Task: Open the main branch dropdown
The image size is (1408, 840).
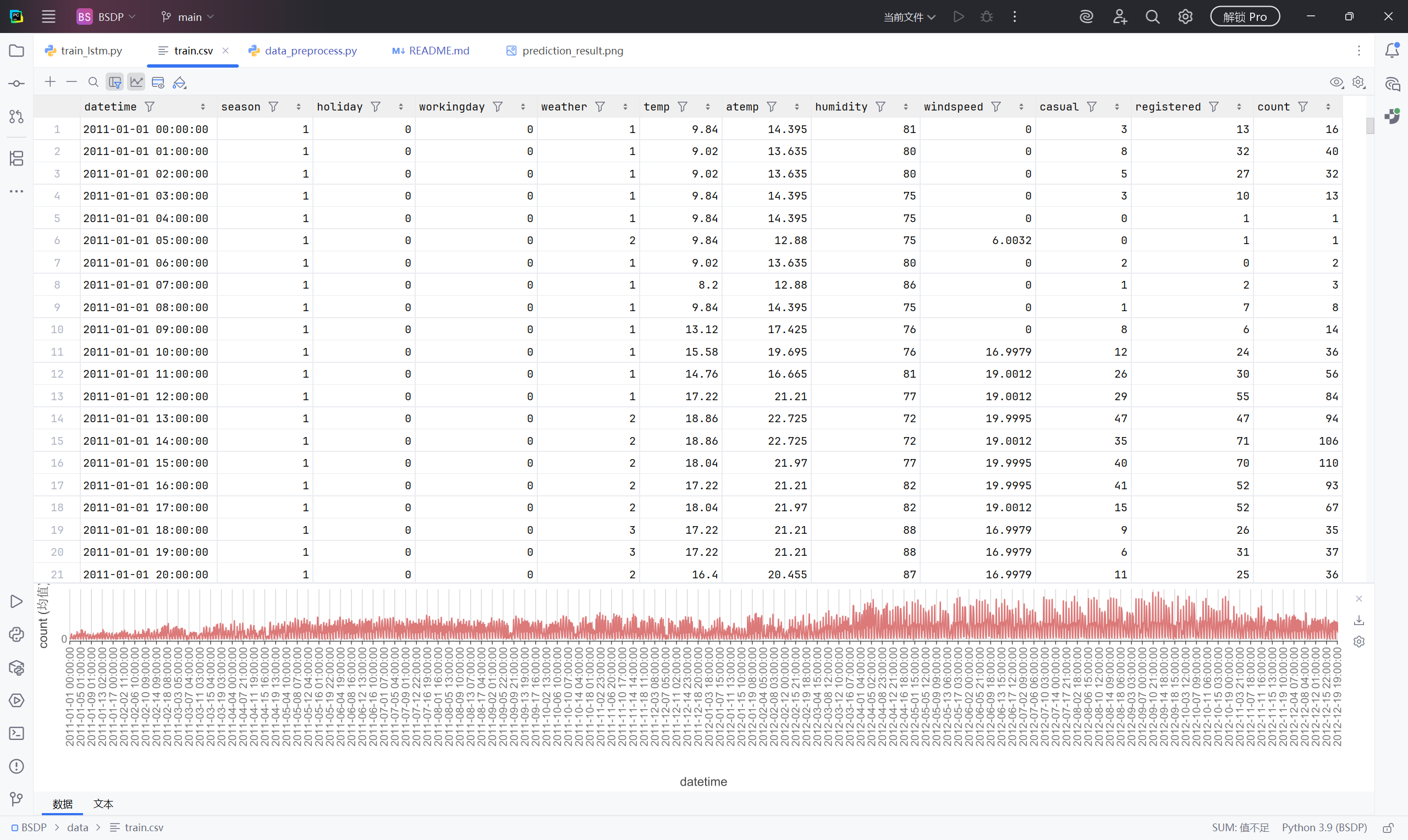Action: [188, 17]
